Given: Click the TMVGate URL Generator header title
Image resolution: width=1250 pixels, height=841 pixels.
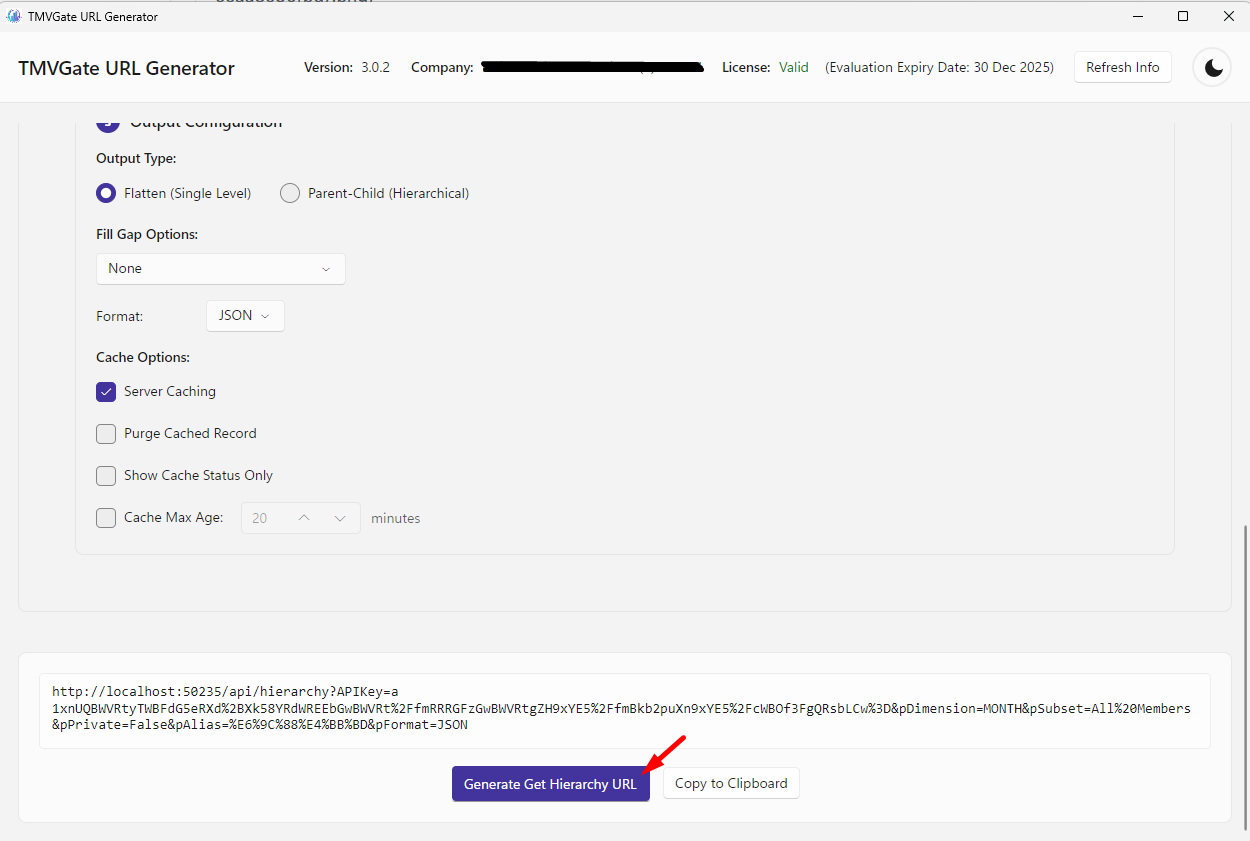Looking at the screenshot, I should [126, 68].
